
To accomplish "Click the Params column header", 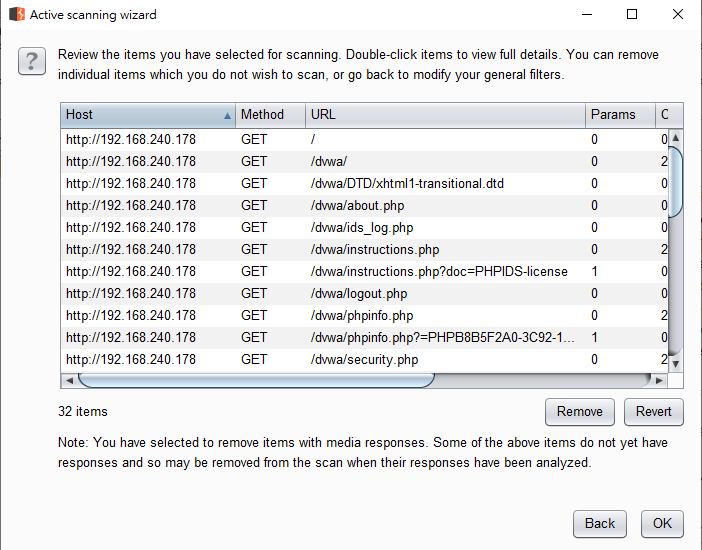I will click(619, 115).
